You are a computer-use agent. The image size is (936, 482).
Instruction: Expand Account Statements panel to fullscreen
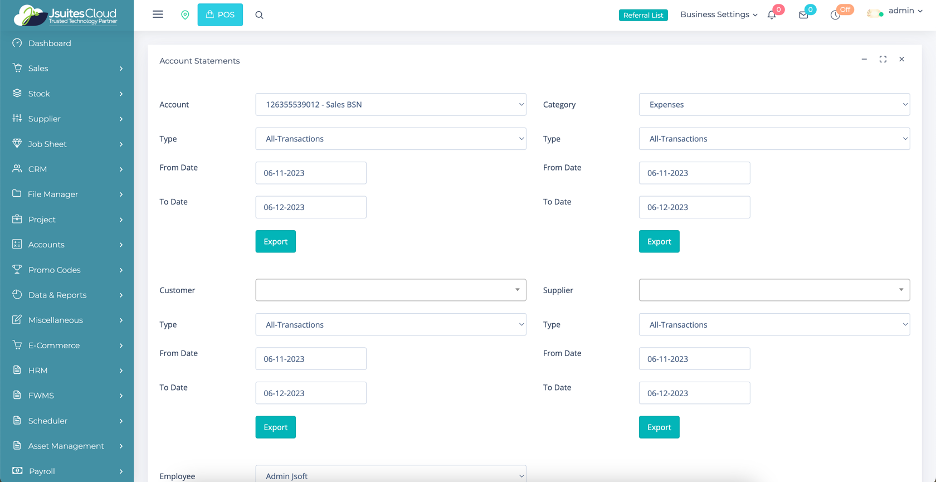883,60
